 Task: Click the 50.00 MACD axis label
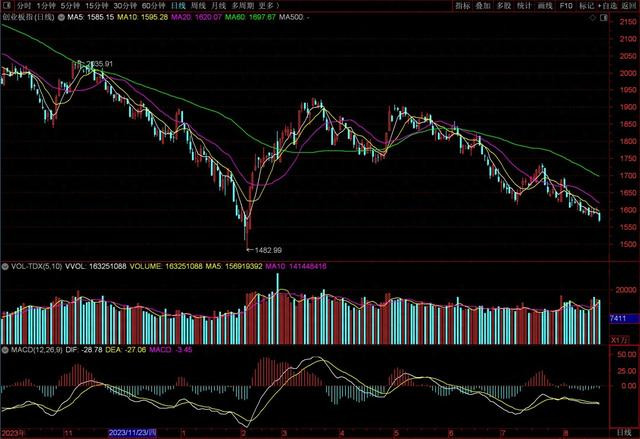point(627,355)
